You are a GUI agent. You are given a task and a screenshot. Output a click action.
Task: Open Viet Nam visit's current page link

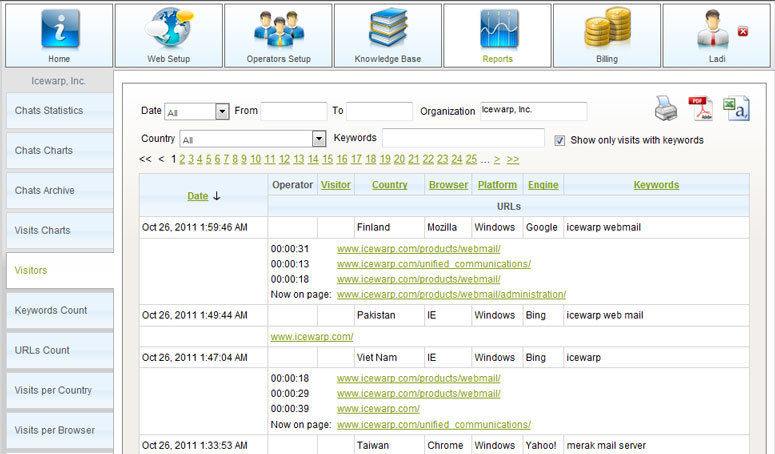[434, 425]
